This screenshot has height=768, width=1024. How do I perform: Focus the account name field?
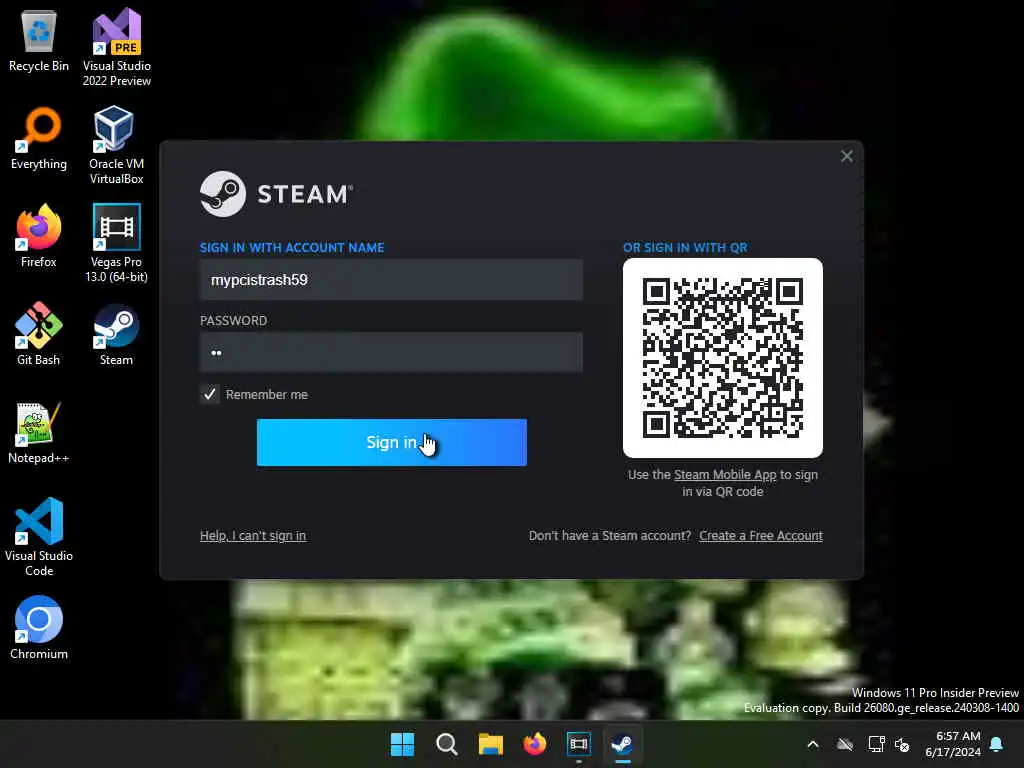391,280
